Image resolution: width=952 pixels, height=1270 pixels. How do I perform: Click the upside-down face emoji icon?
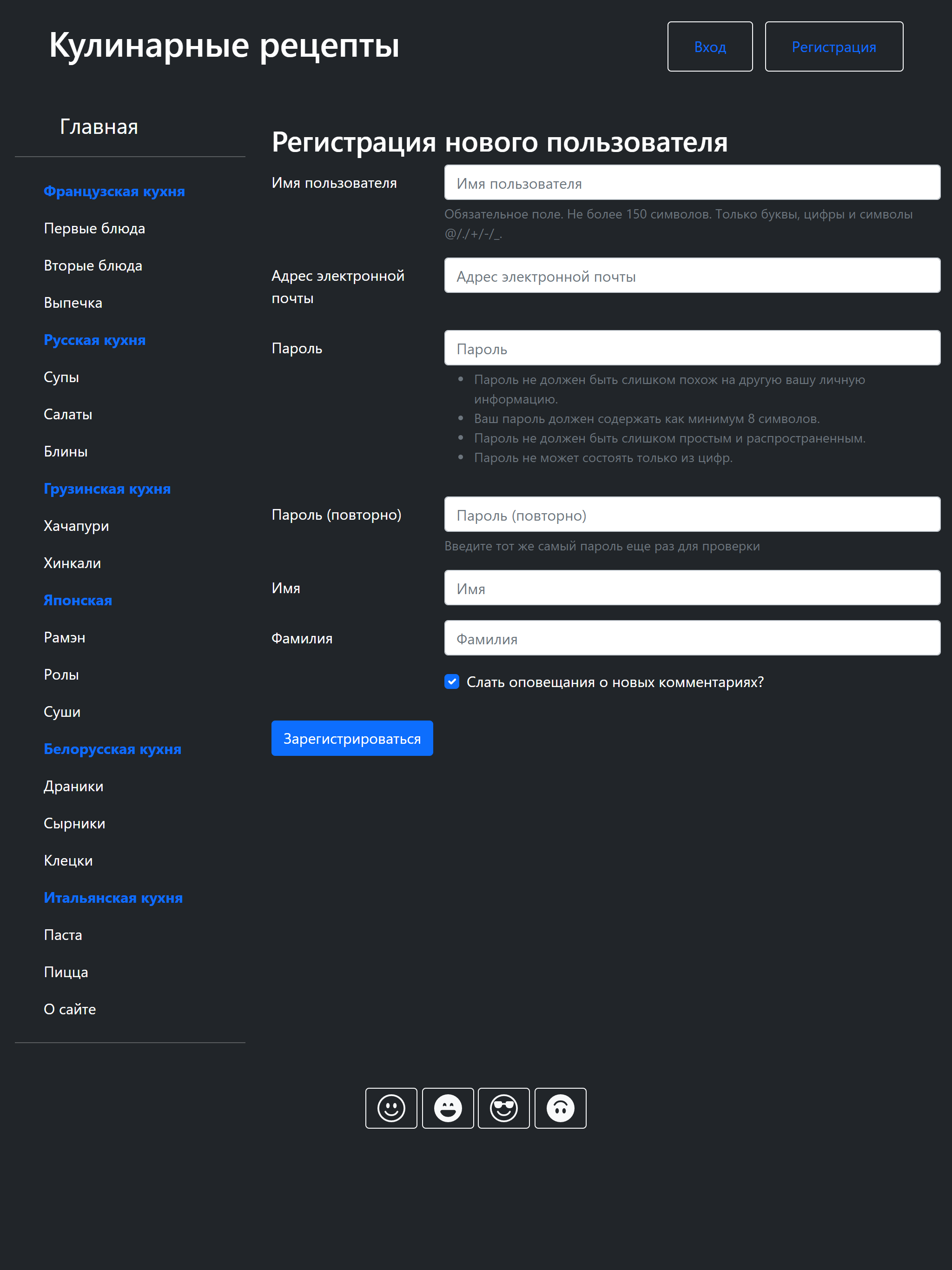pyautogui.click(x=561, y=1108)
